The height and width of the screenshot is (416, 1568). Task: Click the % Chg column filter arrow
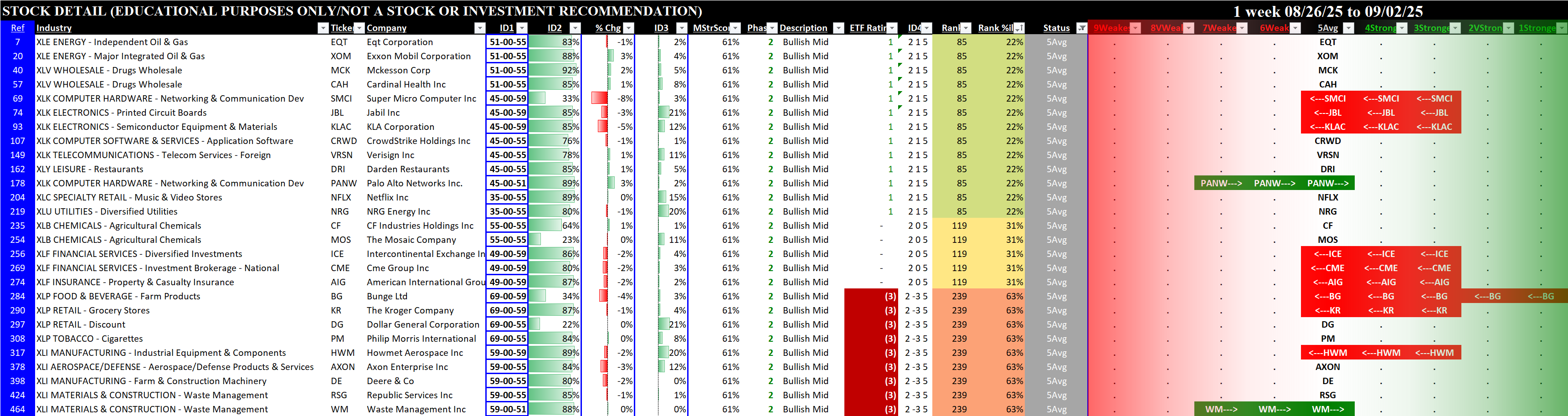tap(629, 28)
